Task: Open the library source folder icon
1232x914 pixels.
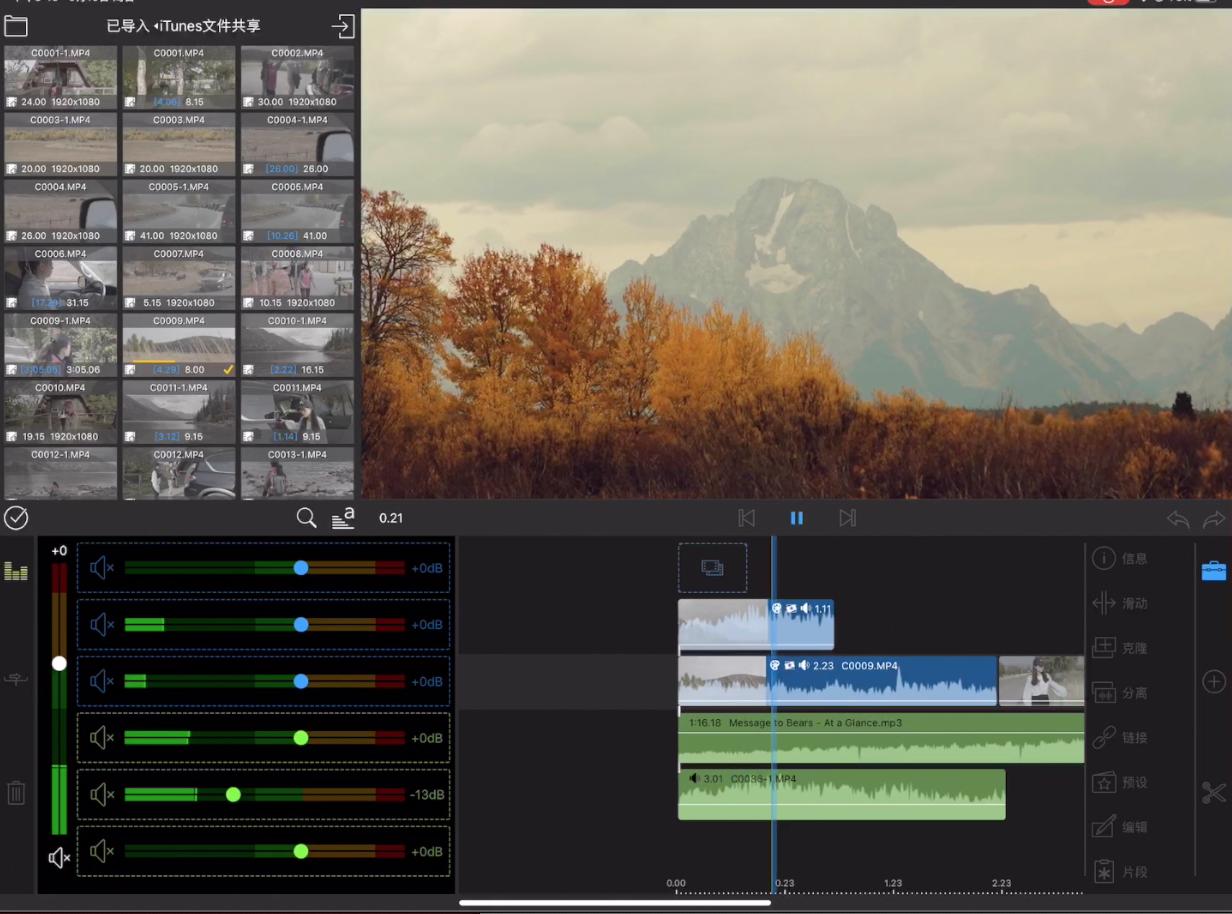Action: click(x=16, y=26)
